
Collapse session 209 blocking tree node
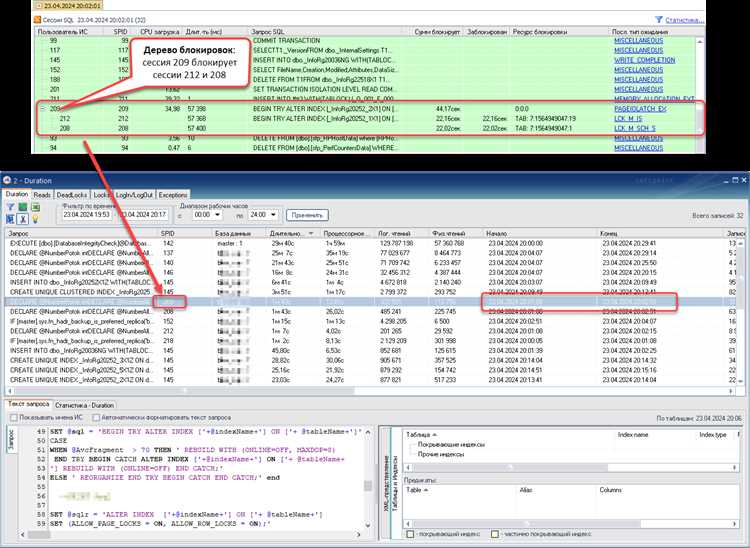point(43,109)
